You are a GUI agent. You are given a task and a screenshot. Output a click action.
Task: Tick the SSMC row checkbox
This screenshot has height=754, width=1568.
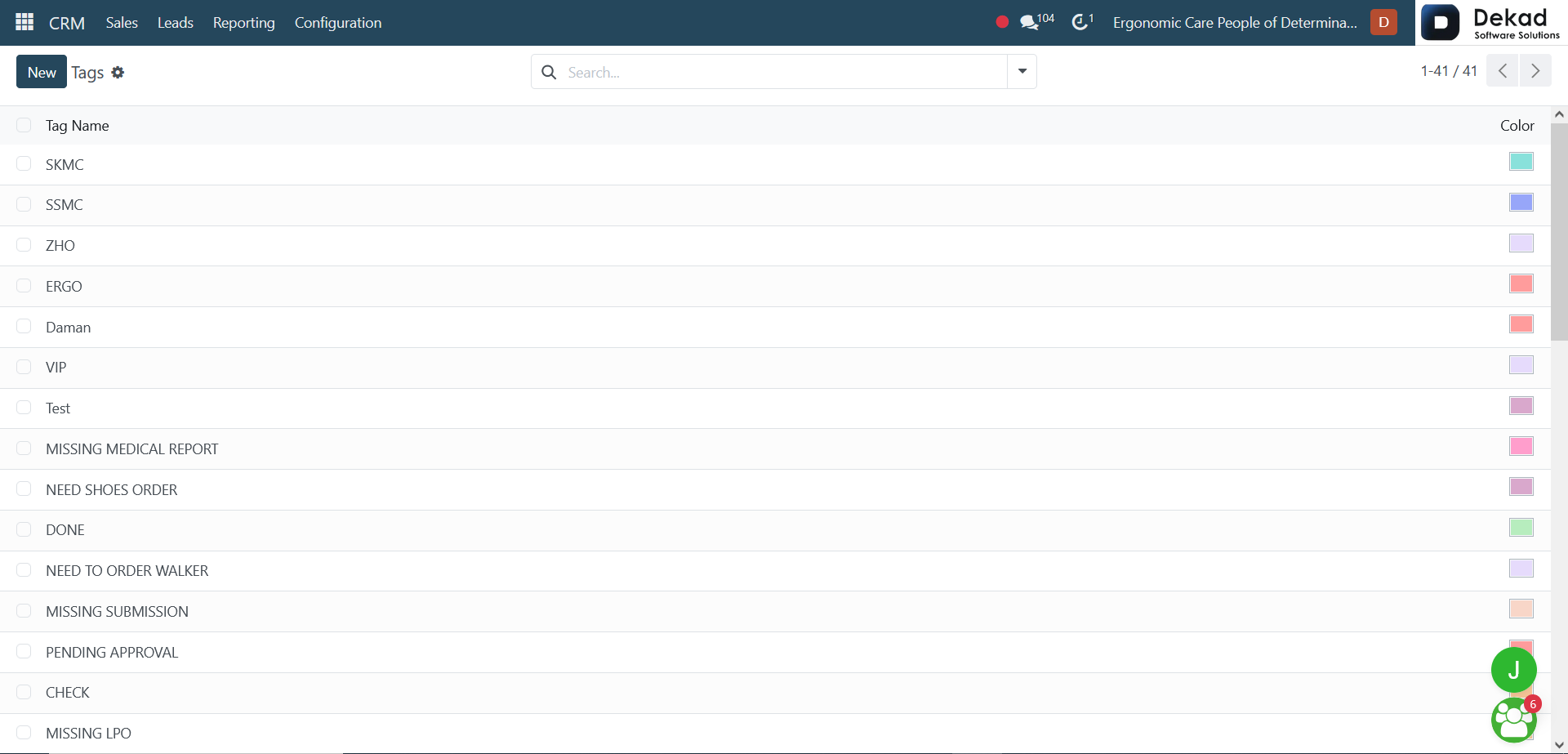[x=24, y=204]
